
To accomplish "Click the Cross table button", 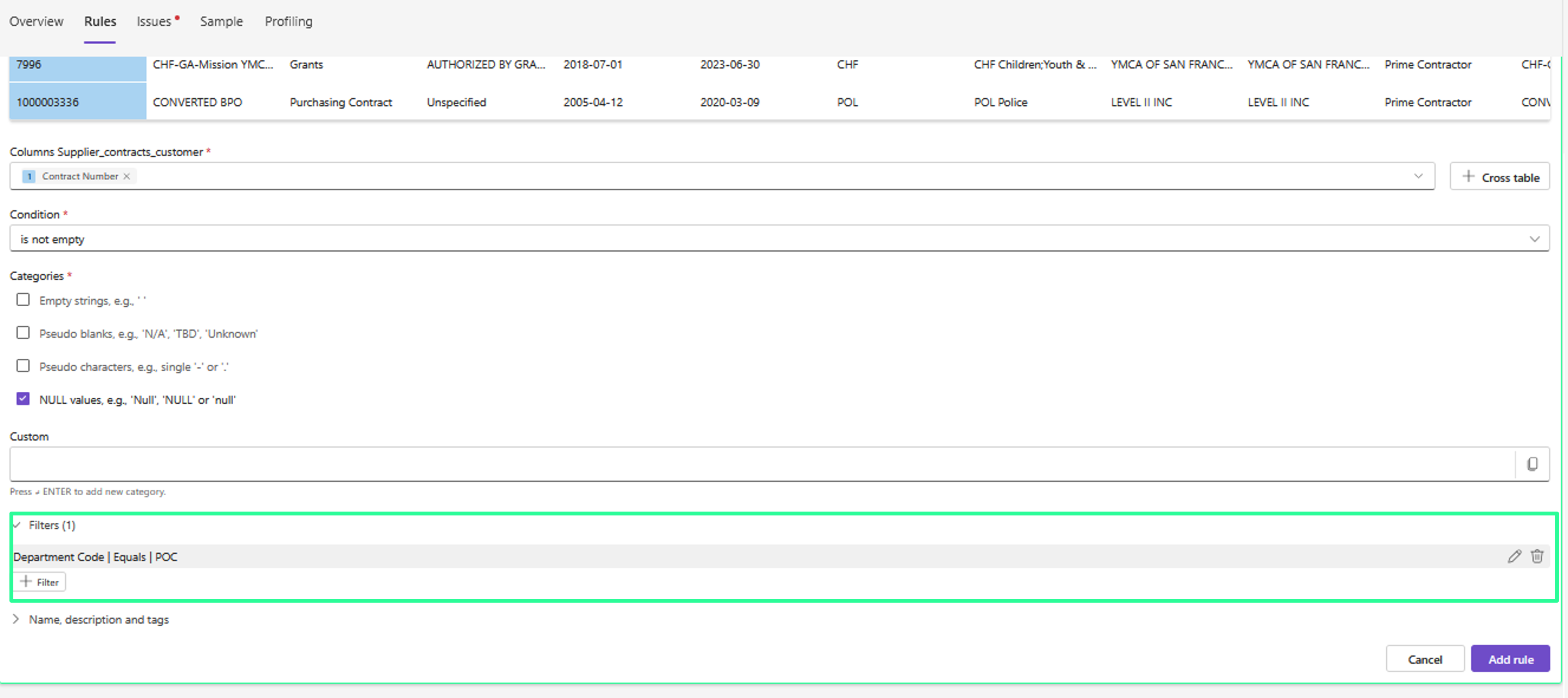I will click(1499, 177).
